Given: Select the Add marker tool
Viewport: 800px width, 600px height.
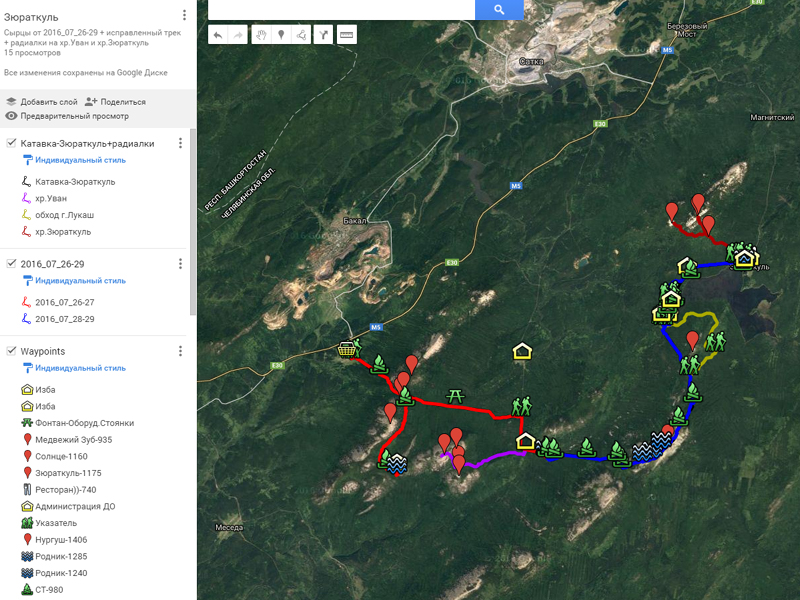Looking at the screenshot, I should [x=281, y=35].
